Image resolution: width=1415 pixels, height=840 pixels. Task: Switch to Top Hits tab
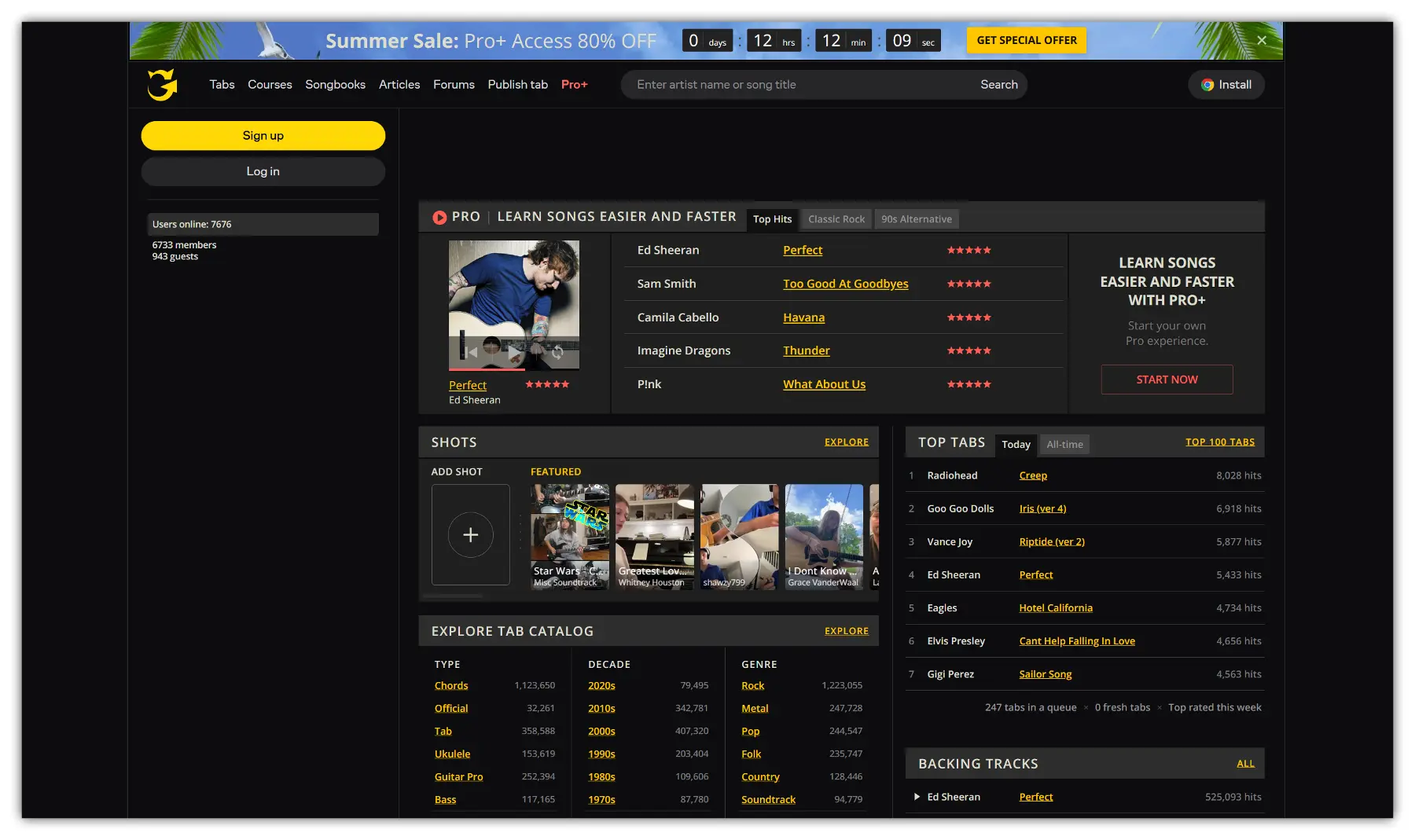[x=772, y=219]
